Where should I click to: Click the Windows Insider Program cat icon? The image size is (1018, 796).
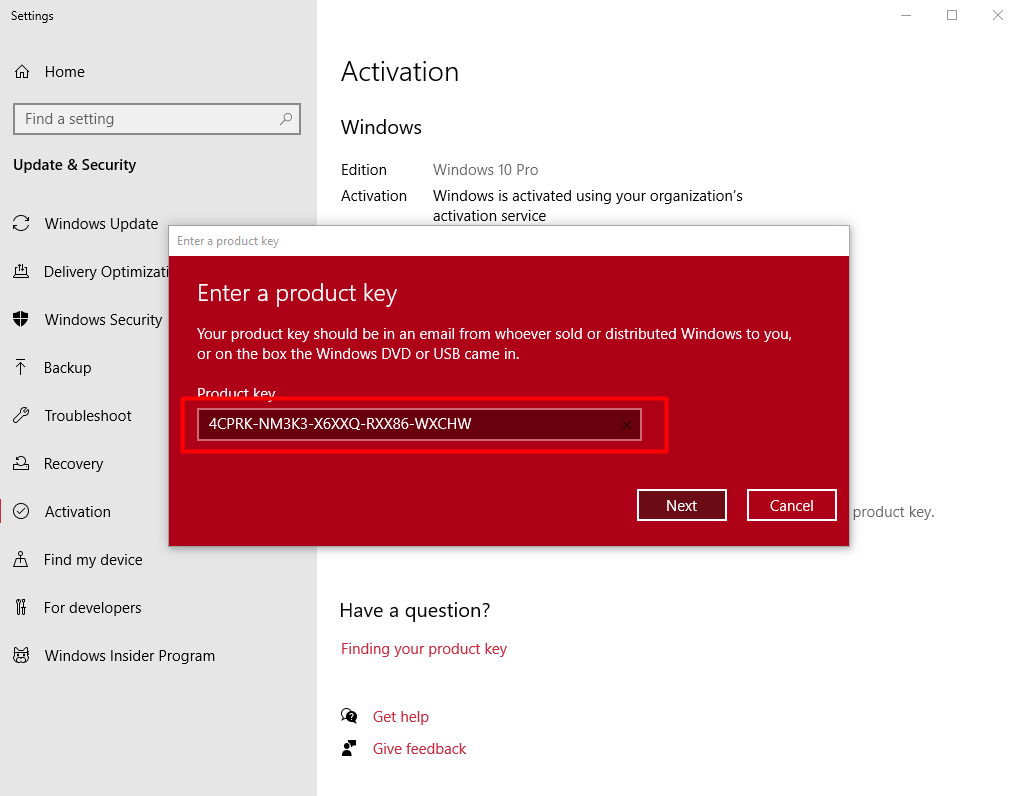pos(21,655)
